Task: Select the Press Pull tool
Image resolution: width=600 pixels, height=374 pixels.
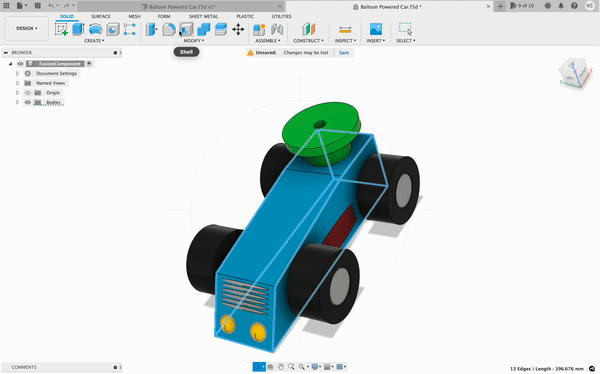Action: pos(152,29)
